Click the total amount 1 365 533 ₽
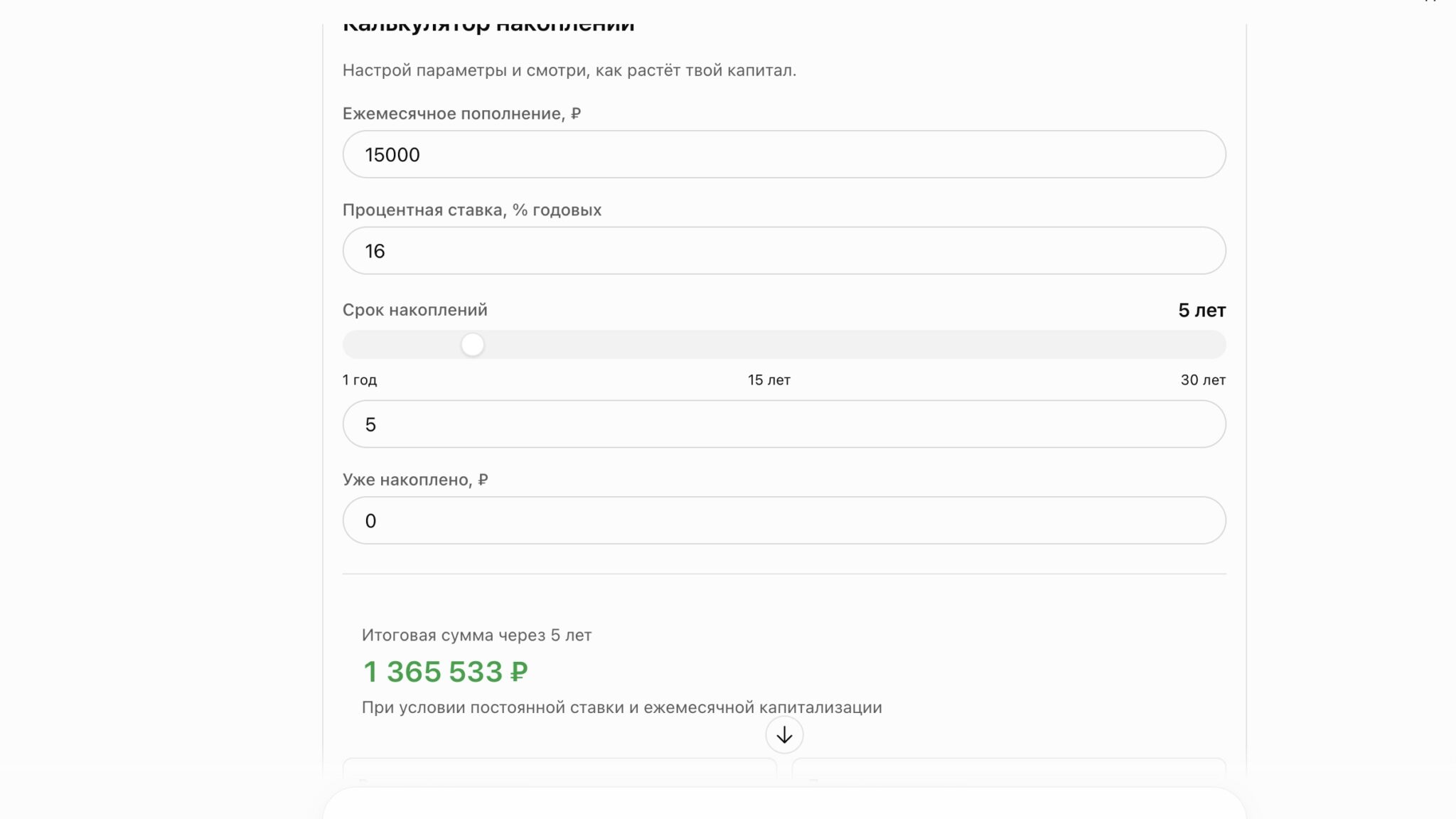Screen dimensions: 1456x819 [x=445, y=672]
